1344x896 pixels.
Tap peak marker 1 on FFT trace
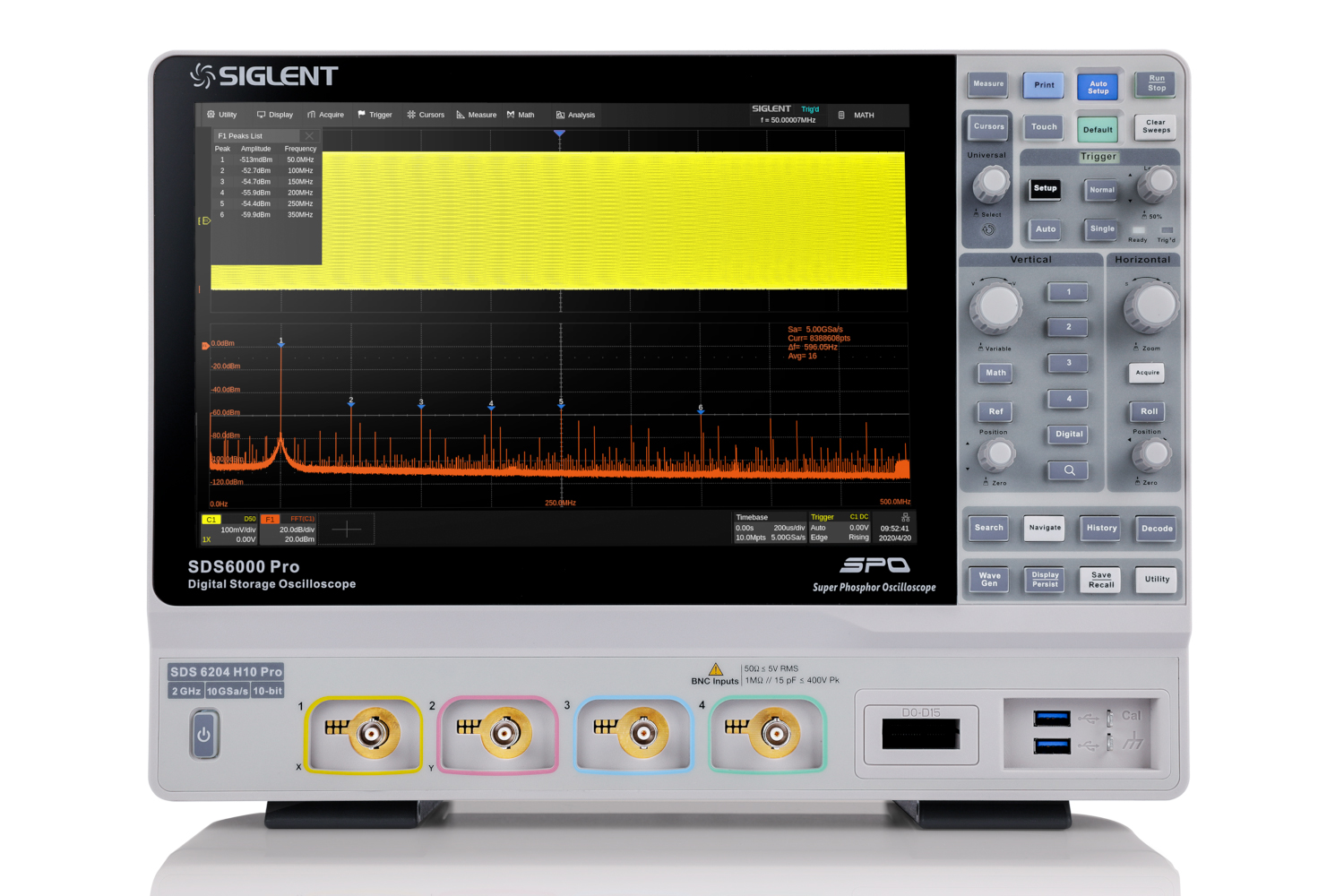click(x=281, y=342)
